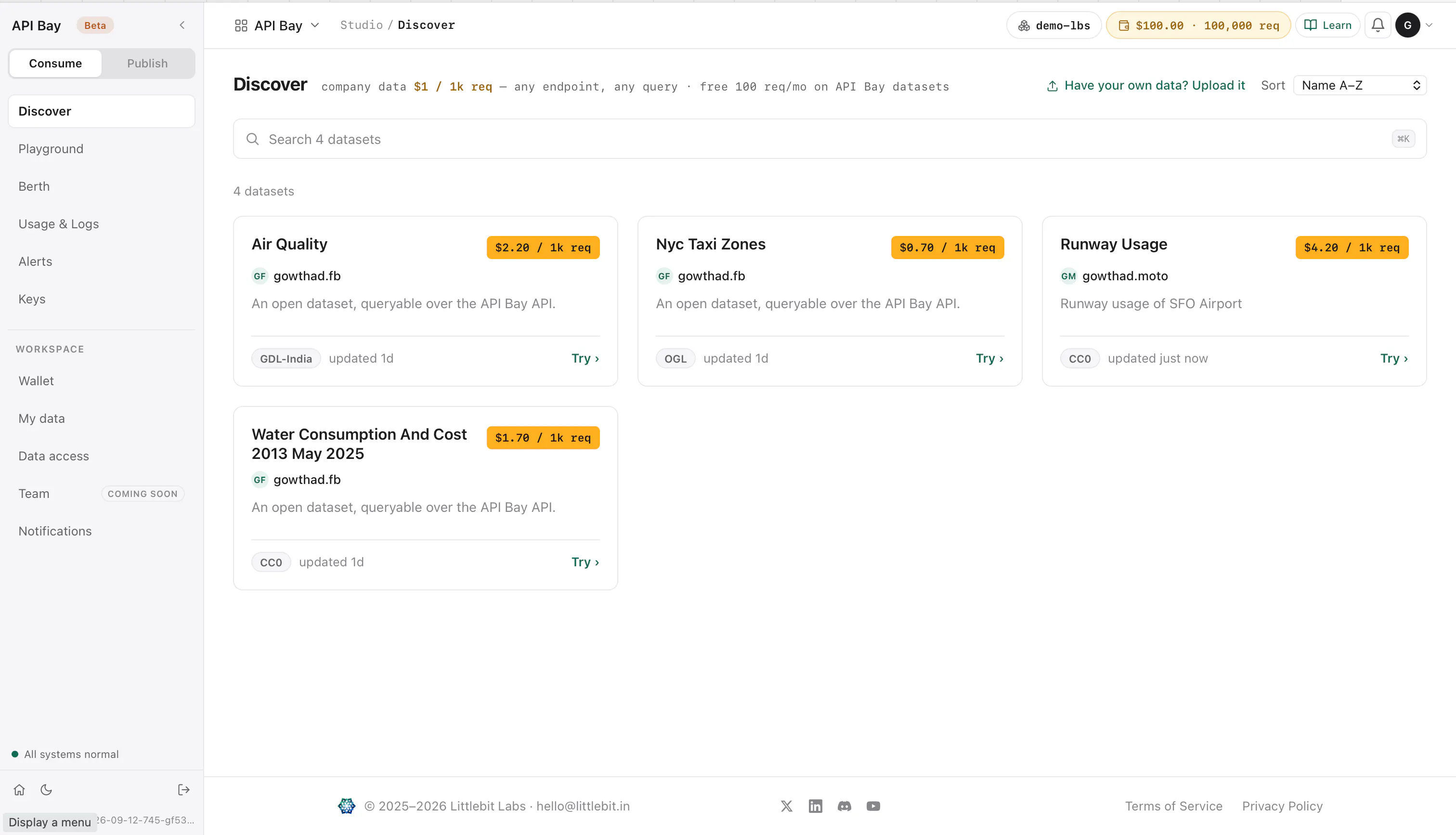Click Try on the Runway Usage card
The width and height of the screenshot is (1456, 835).
1394,358
